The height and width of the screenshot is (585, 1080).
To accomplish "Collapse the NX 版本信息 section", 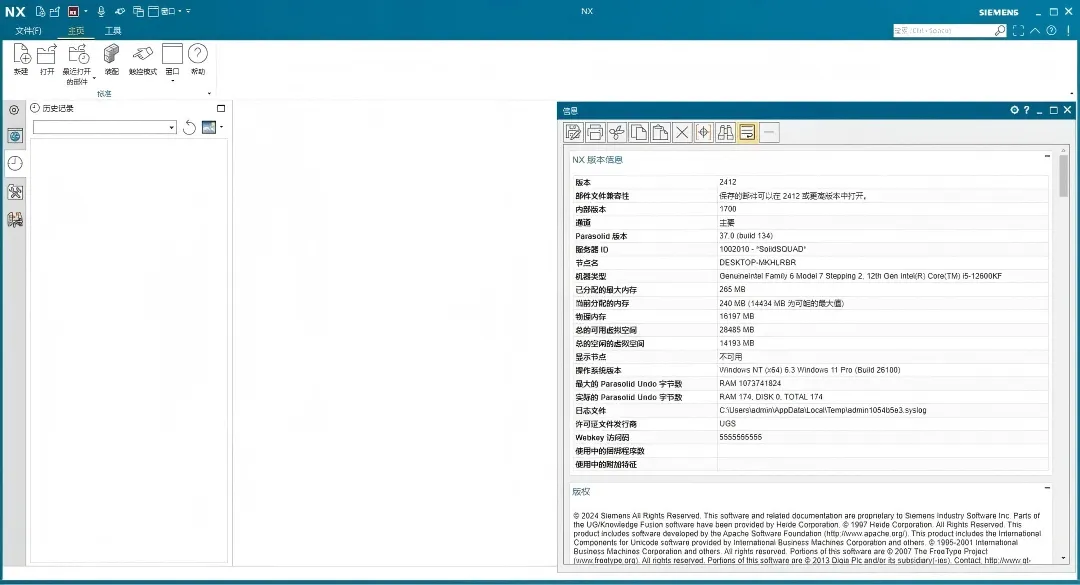I will pyautogui.click(x=1047, y=156).
